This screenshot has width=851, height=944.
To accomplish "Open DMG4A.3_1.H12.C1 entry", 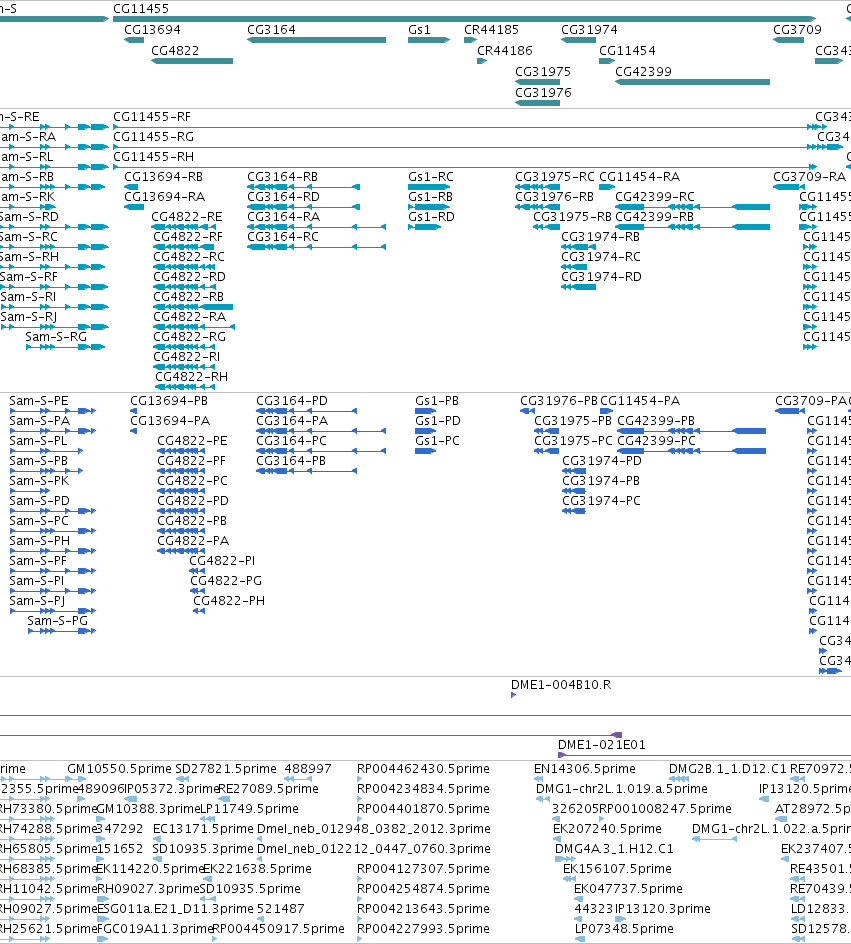I will point(614,848).
